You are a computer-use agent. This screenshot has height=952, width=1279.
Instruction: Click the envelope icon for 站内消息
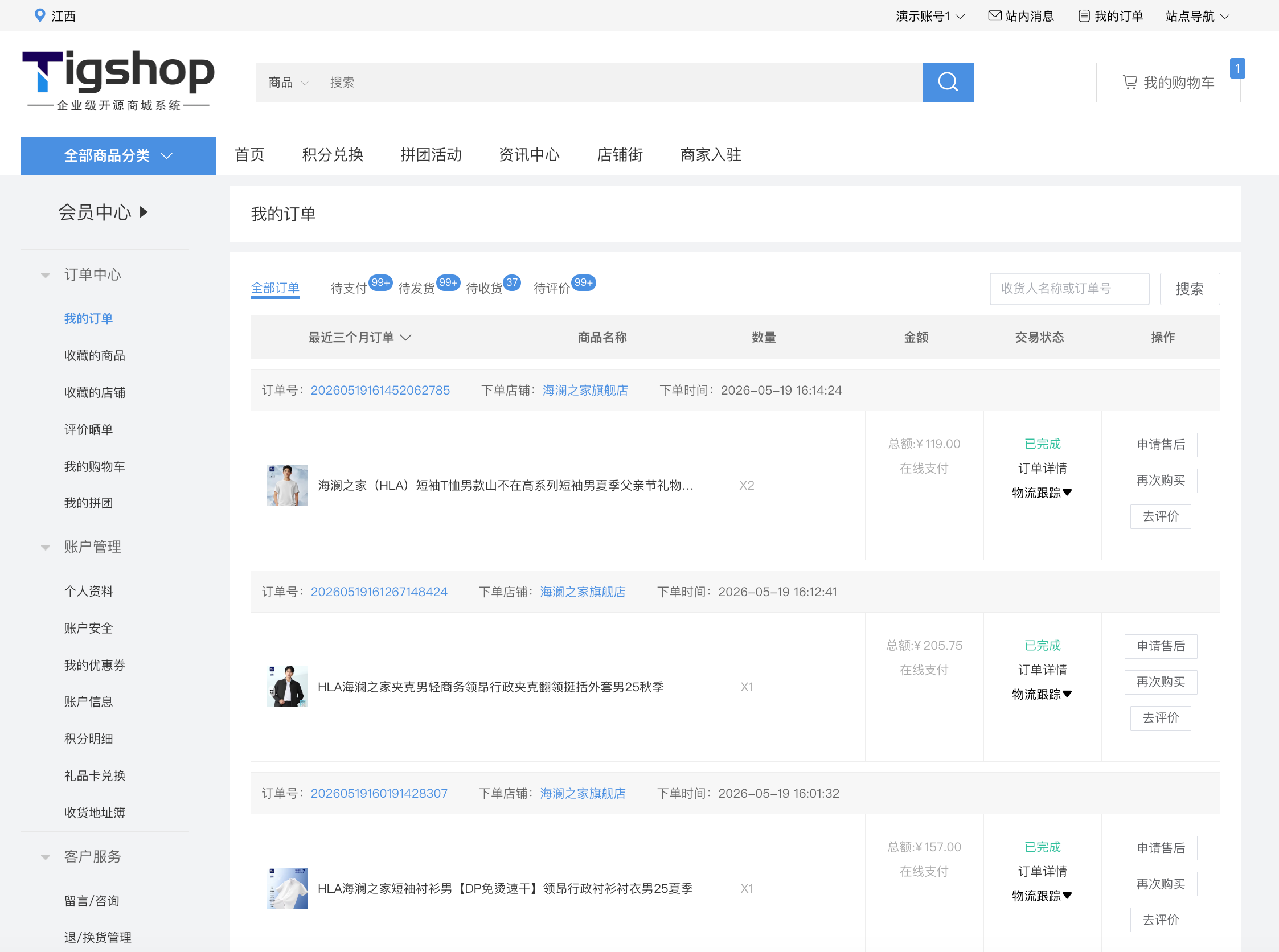click(x=994, y=15)
